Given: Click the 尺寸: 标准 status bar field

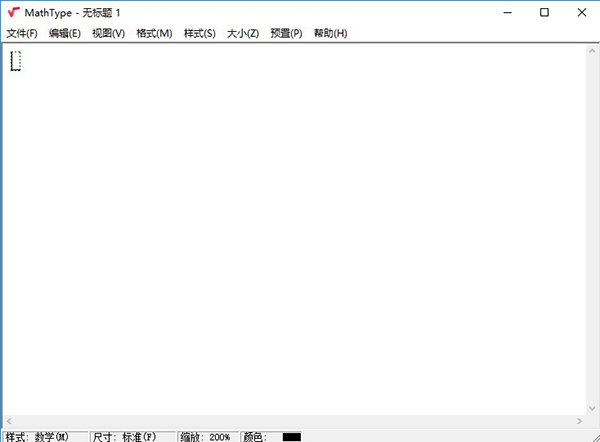Looking at the screenshot, I should pos(131,436).
